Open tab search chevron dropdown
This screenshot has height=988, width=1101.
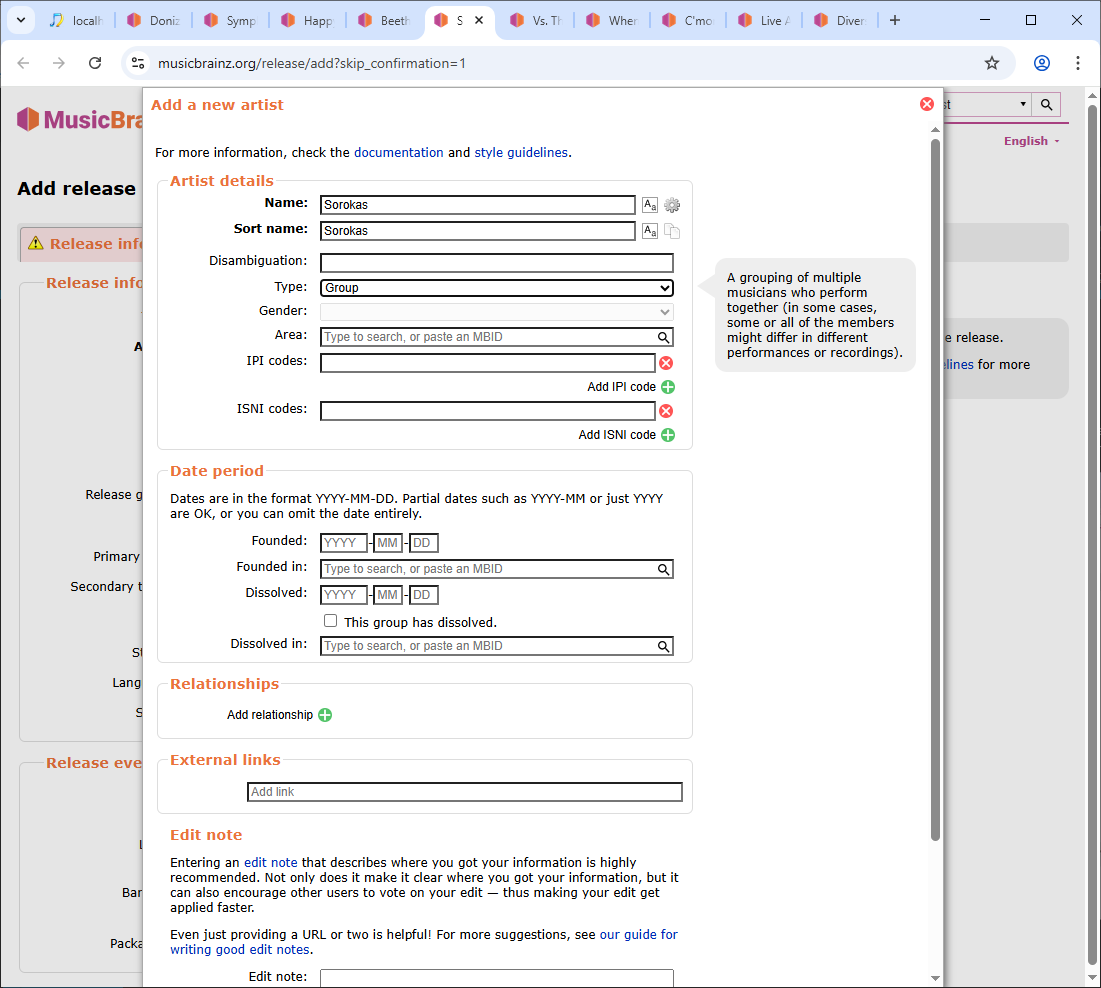tap(21, 20)
